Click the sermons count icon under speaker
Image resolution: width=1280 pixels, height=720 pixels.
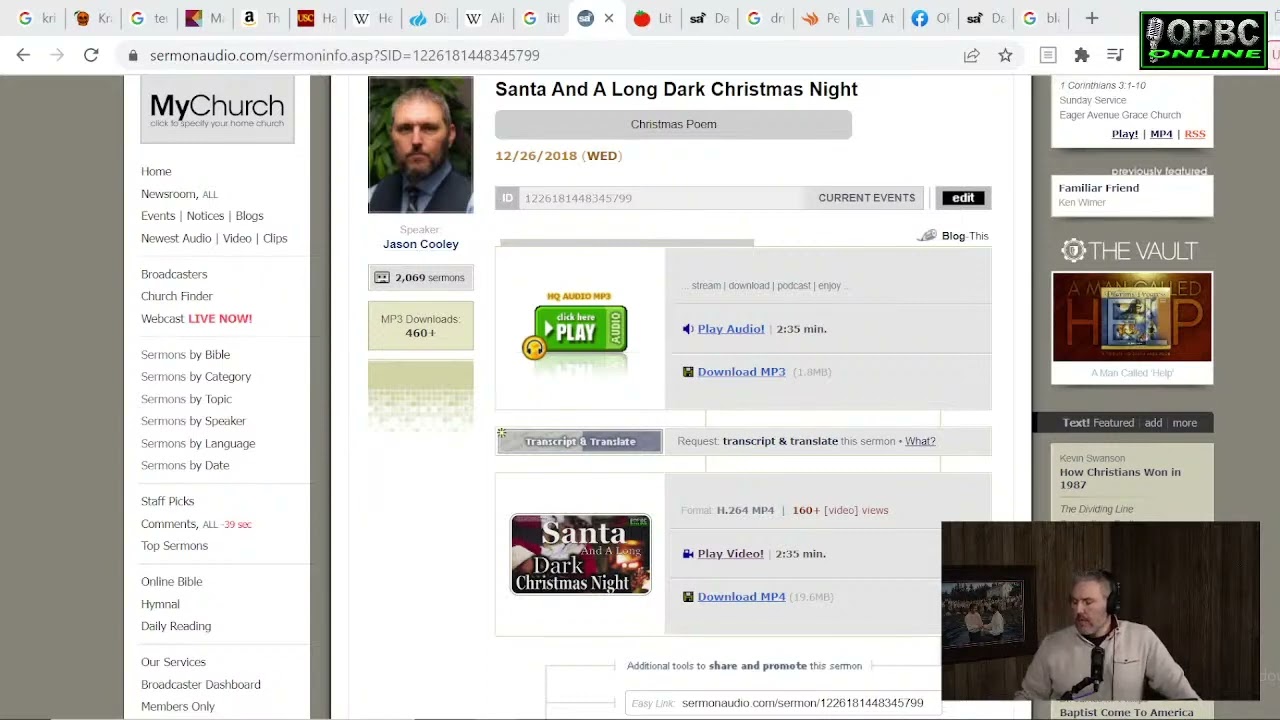tap(382, 278)
